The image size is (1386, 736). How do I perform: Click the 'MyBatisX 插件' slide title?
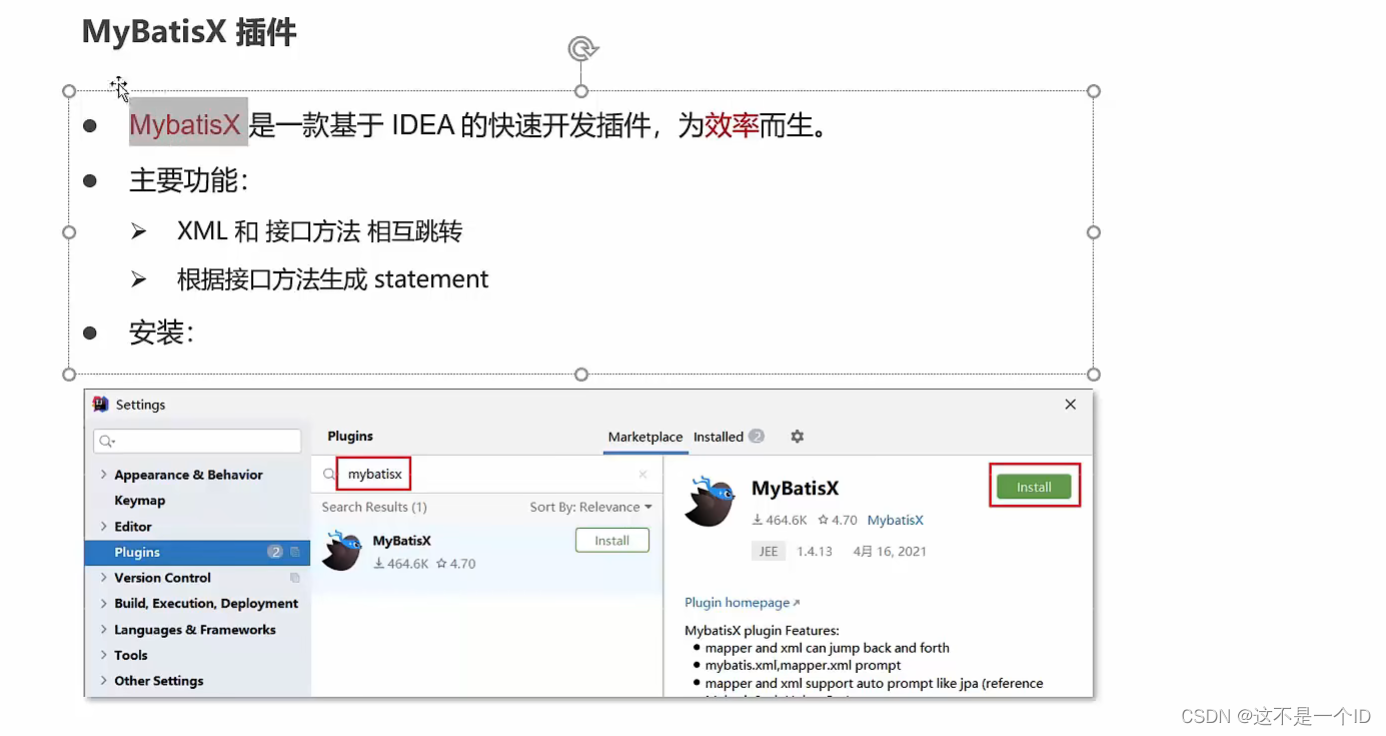(x=189, y=31)
